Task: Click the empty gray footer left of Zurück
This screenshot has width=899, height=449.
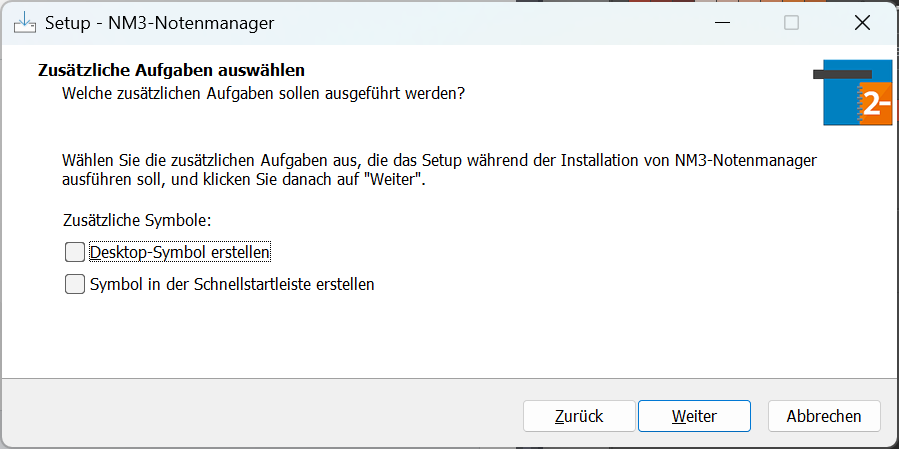Action: point(261,414)
